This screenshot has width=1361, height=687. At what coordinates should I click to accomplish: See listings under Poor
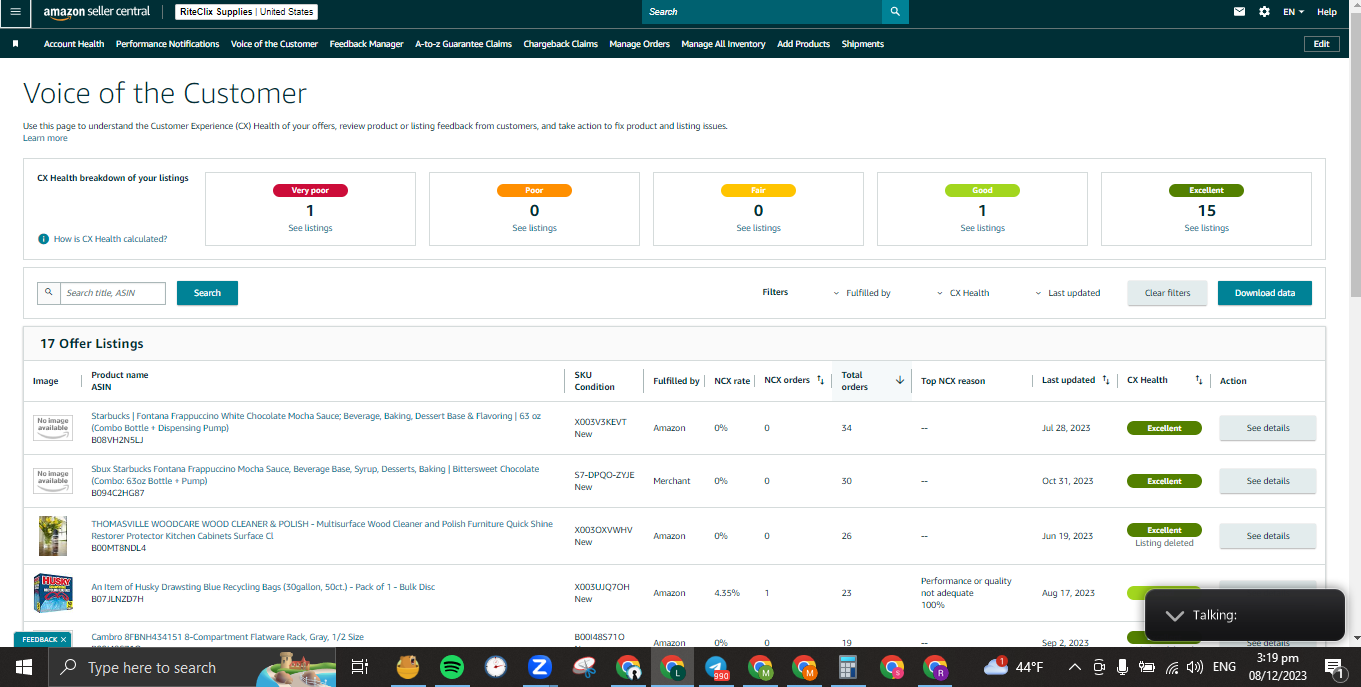point(534,228)
